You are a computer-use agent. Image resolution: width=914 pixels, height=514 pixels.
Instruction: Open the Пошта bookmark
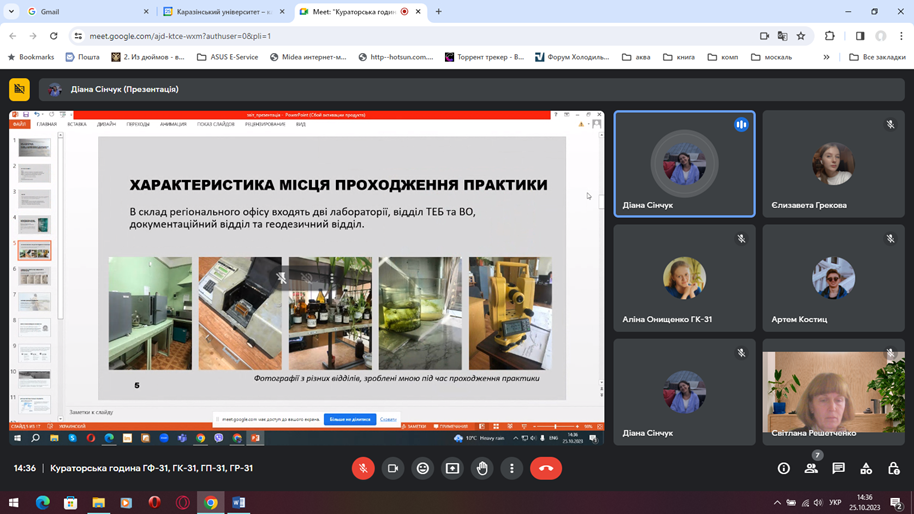pyautogui.click(x=82, y=57)
